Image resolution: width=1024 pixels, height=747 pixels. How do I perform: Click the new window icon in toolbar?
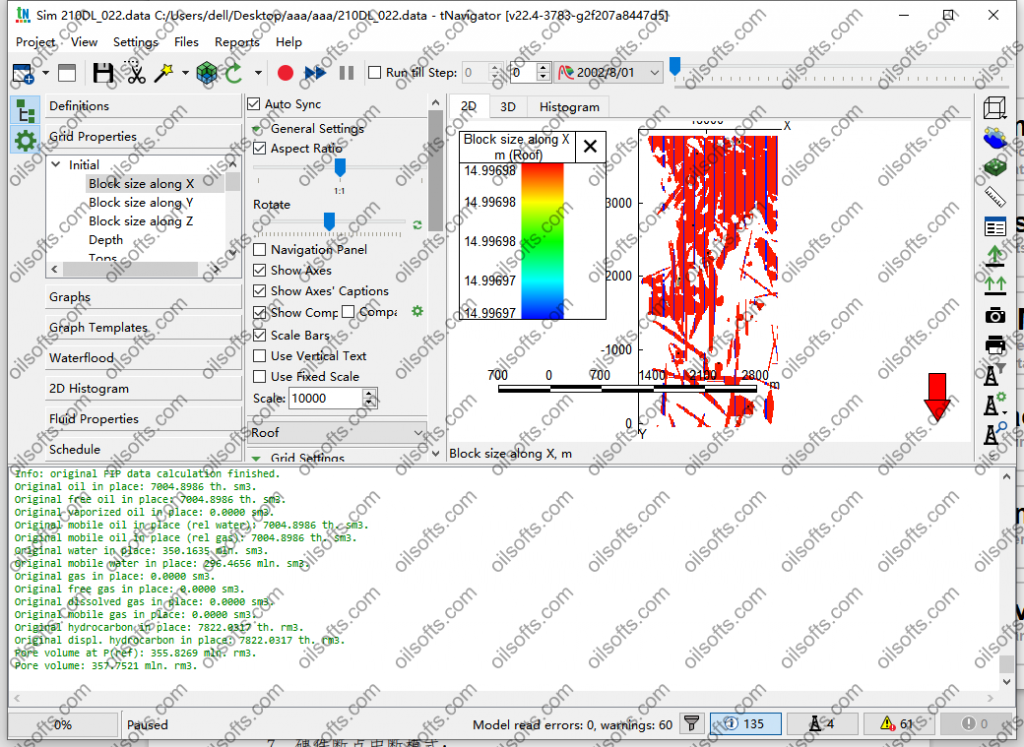coord(24,73)
